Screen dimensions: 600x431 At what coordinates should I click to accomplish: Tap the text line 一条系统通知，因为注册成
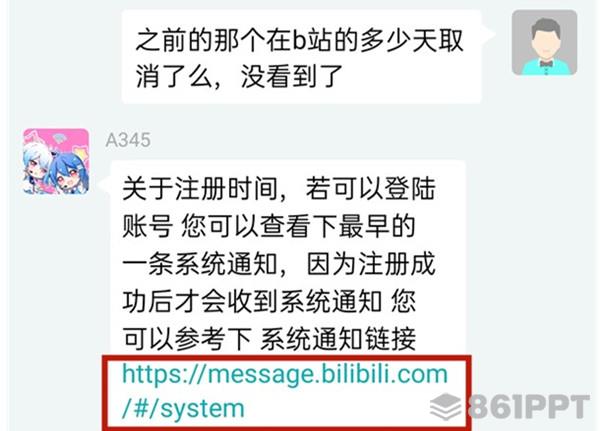click(279, 264)
